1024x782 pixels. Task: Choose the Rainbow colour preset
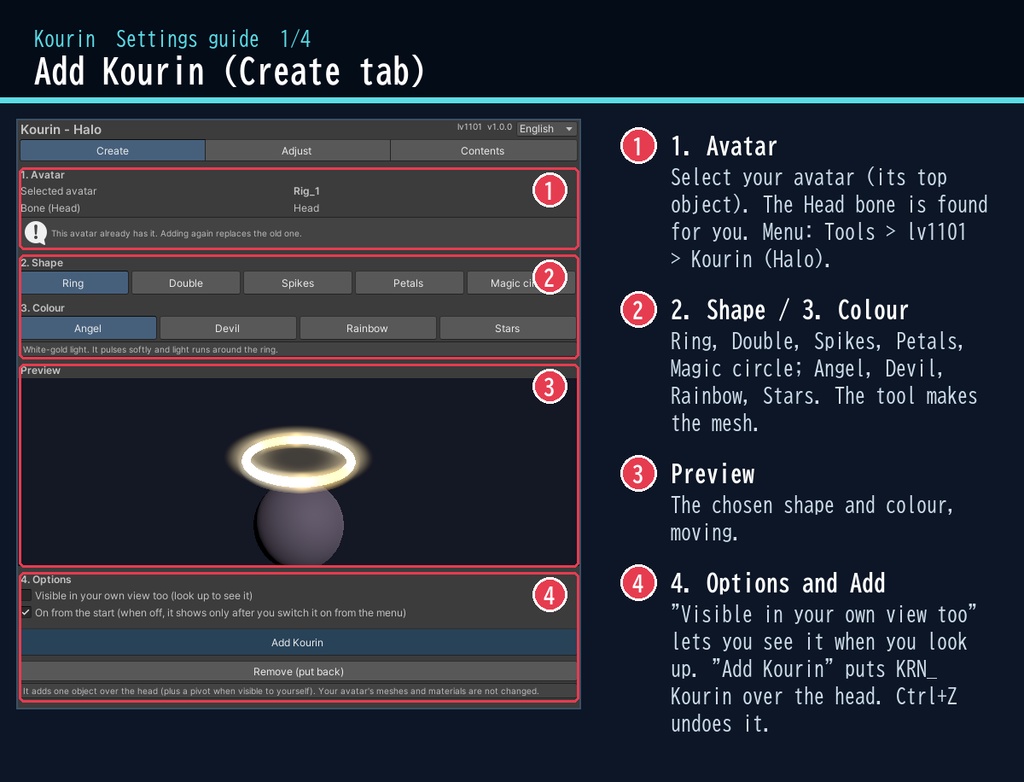coord(368,328)
